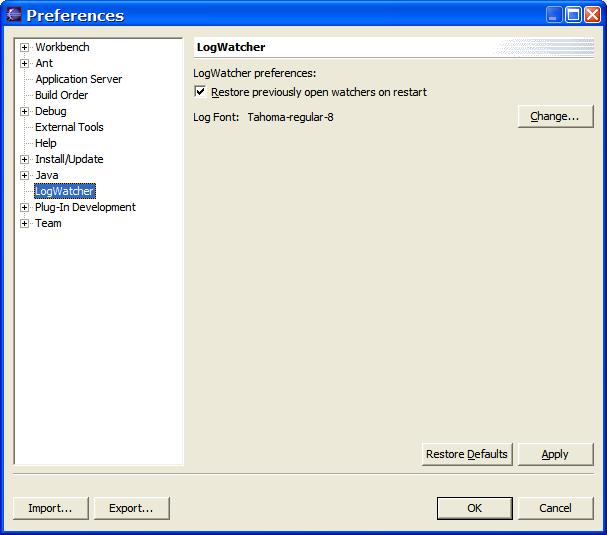The width and height of the screenshot is (607, 535).
Task: Select Build Order preference page
Action: (x=61, y=95)
